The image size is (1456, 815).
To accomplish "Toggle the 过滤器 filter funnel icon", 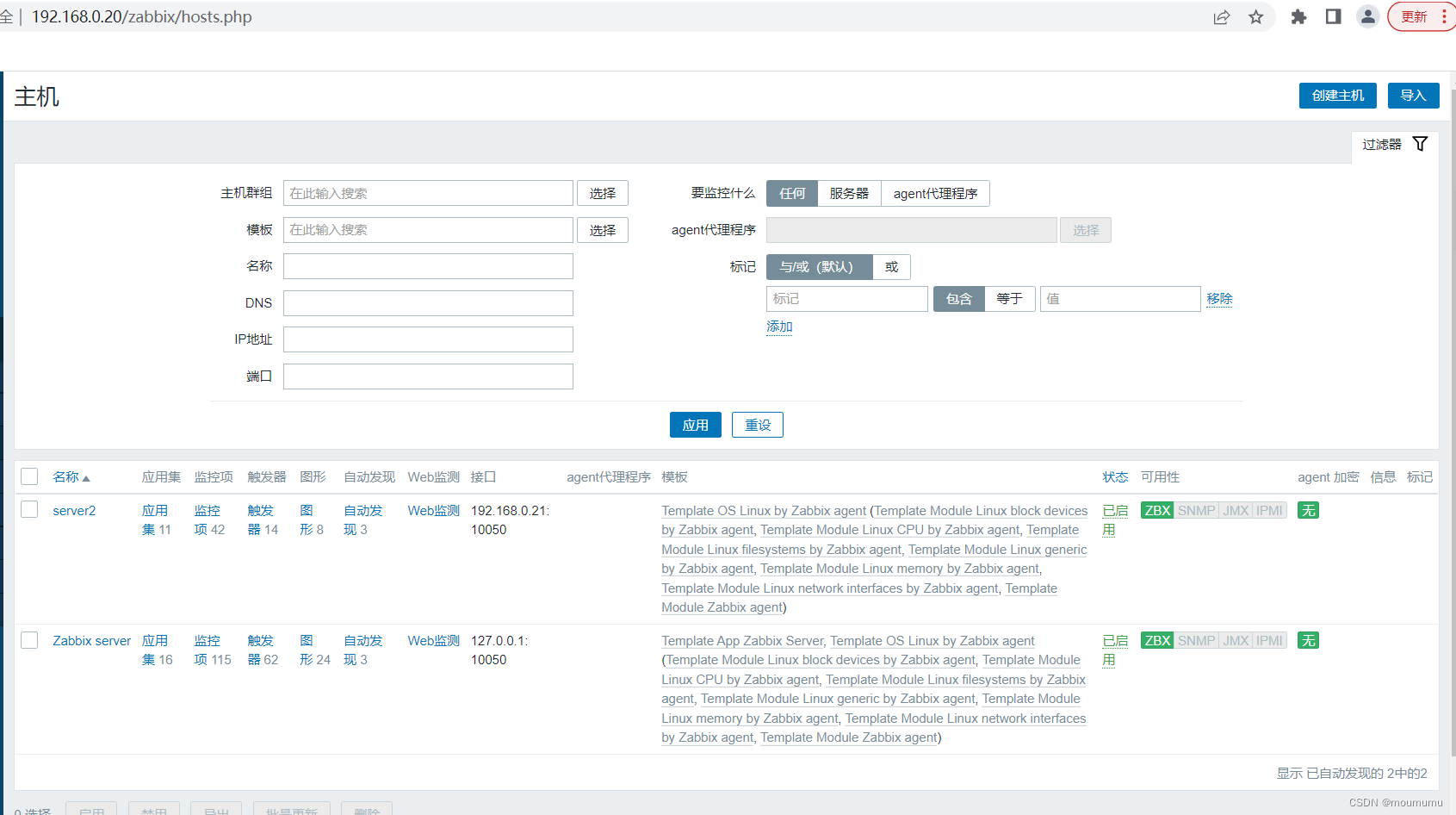I will tap(1420, 144).
